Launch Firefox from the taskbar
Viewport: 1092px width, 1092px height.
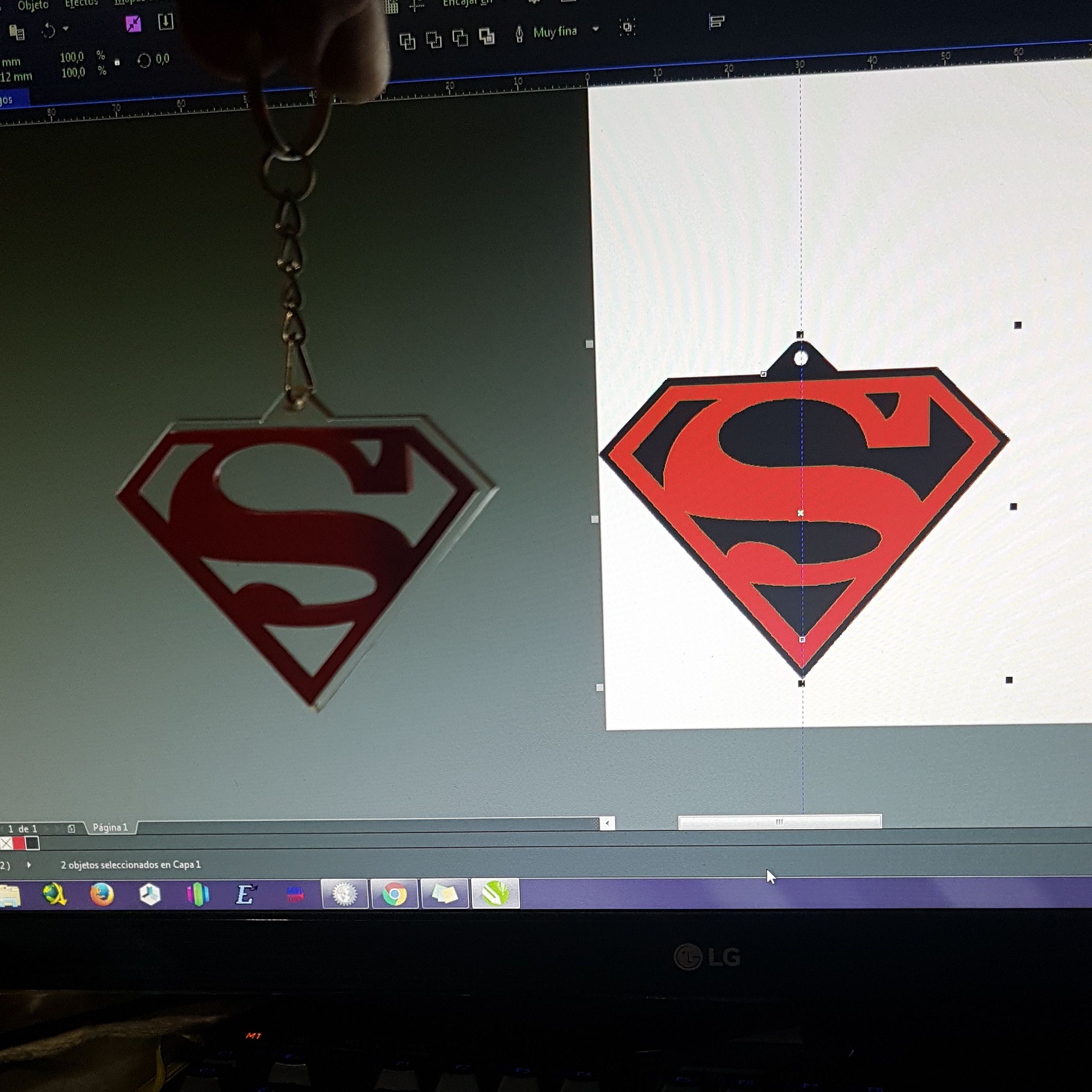[102, 895]
